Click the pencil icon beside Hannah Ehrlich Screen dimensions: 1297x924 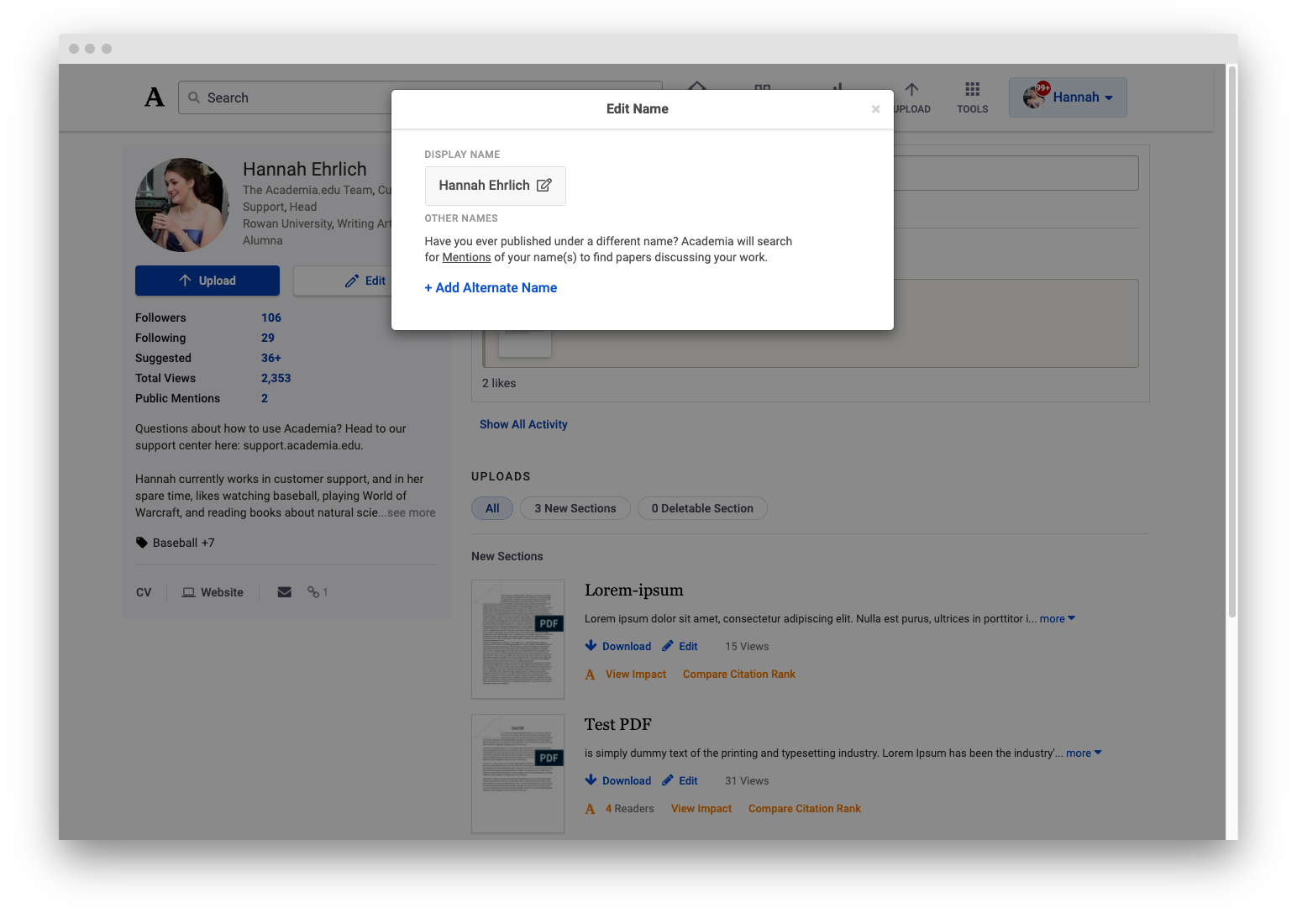[x=544, y=186]
